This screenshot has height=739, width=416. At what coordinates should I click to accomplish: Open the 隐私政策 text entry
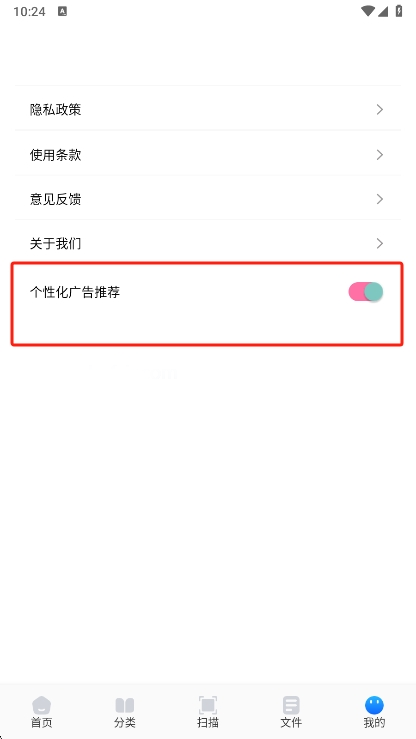point(56,110)
